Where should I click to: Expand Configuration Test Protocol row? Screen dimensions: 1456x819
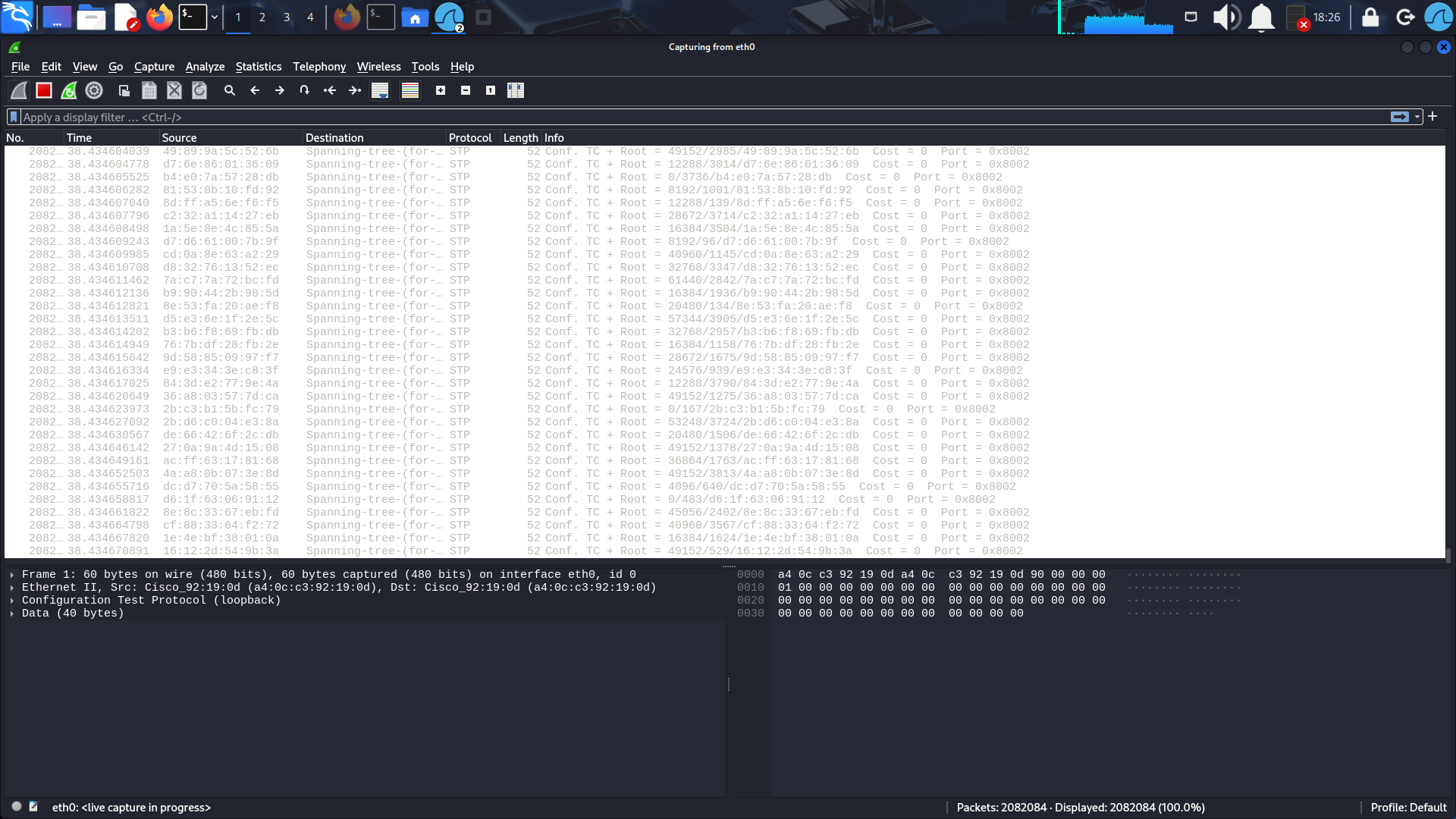tap(12, 601)
